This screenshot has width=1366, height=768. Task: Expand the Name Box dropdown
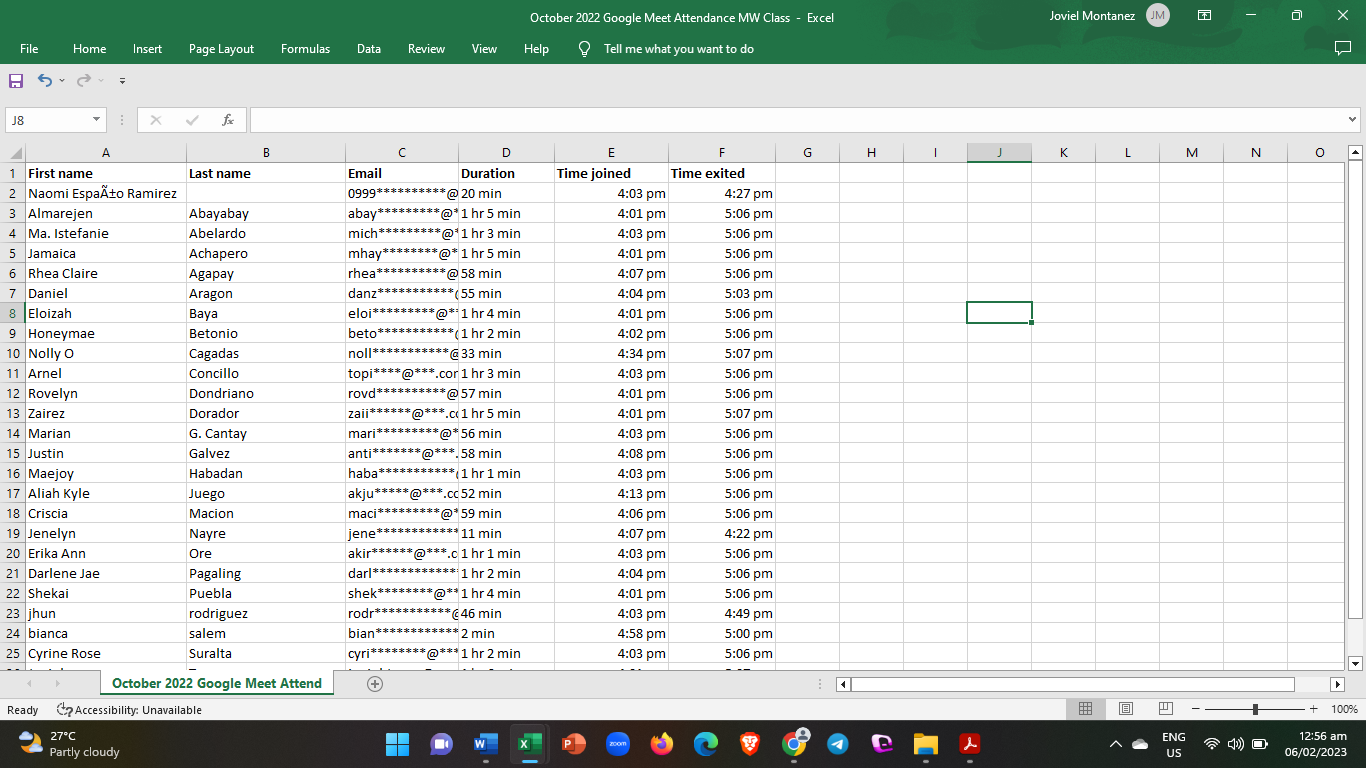97,120
